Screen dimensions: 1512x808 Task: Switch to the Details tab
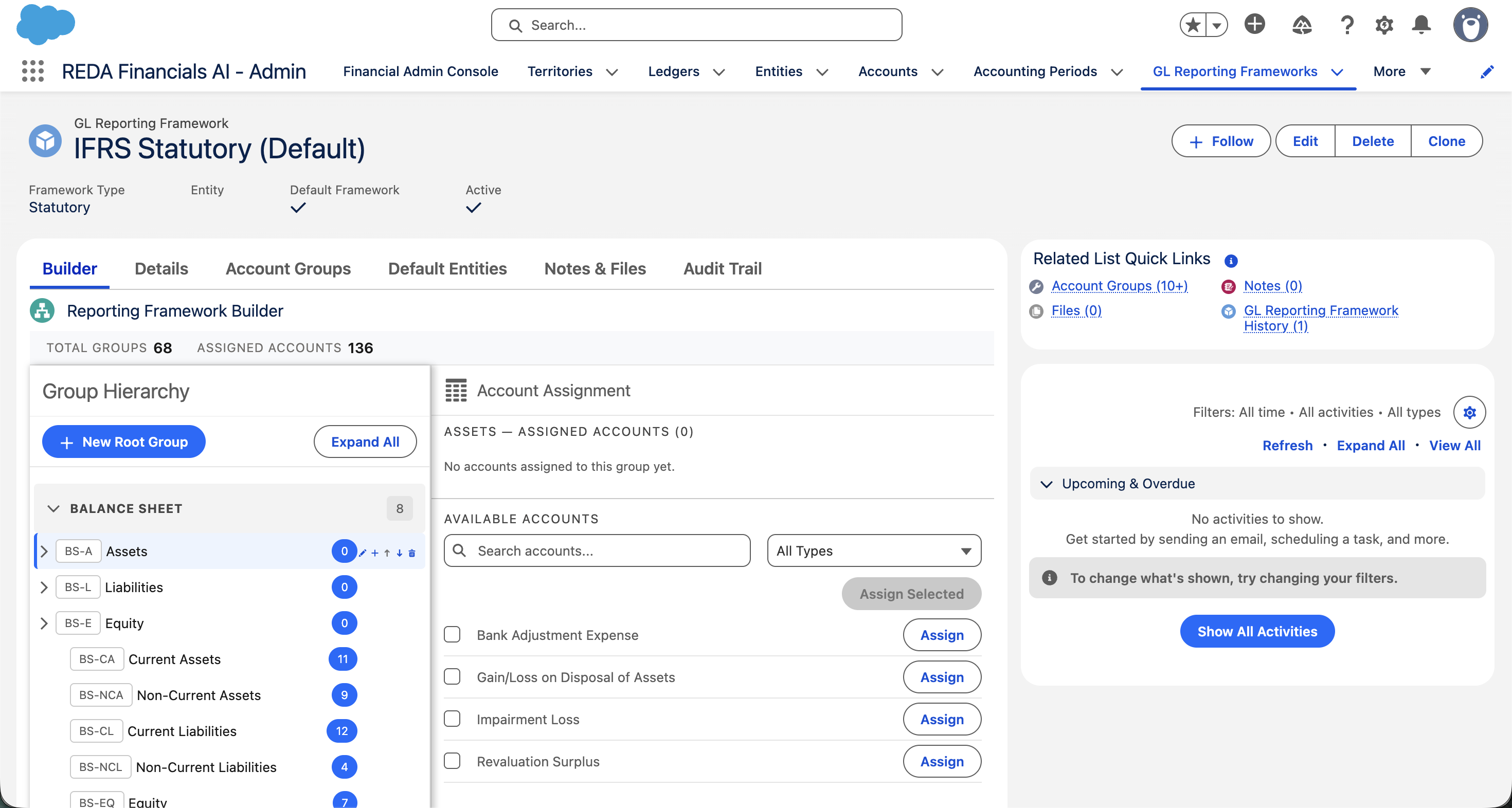[161, 269]
